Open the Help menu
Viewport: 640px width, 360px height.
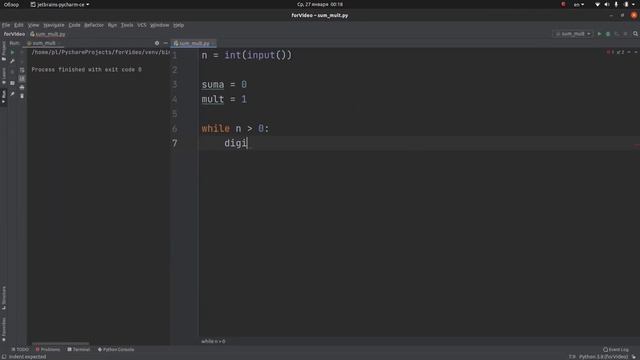[x=178, y=25]
